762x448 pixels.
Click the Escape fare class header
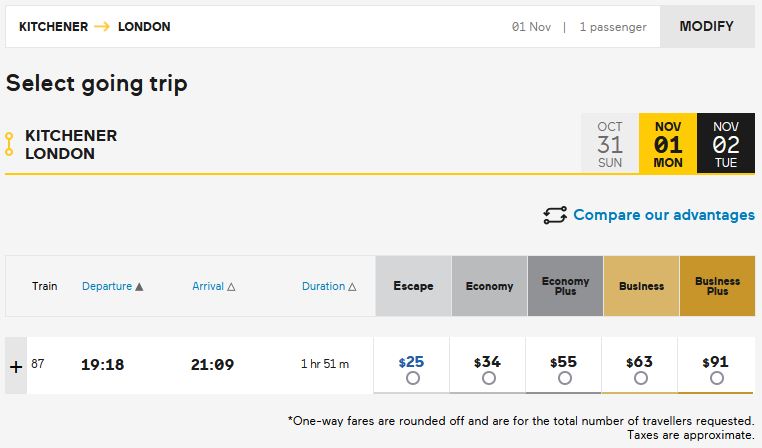click(413, 286)
